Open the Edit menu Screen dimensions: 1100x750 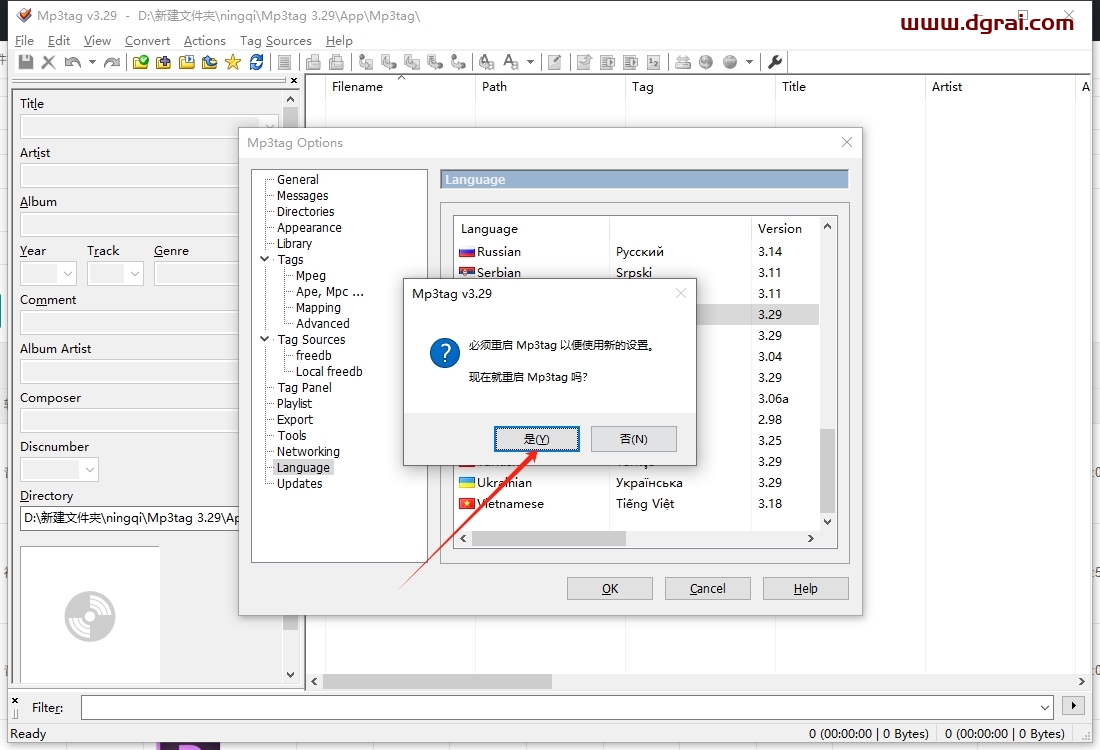[x=59, y=41]
